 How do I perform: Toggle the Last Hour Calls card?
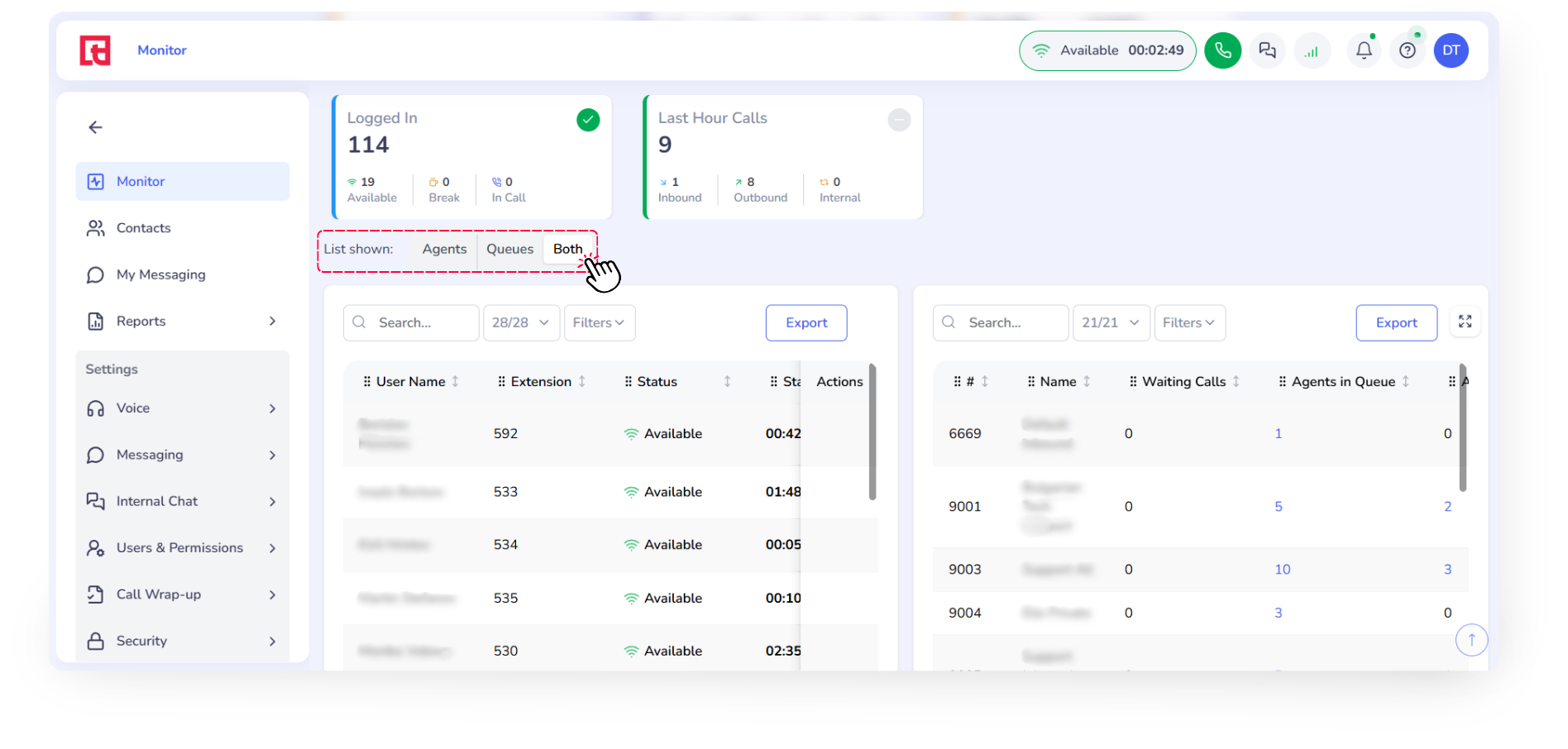(x=899, y=120)
